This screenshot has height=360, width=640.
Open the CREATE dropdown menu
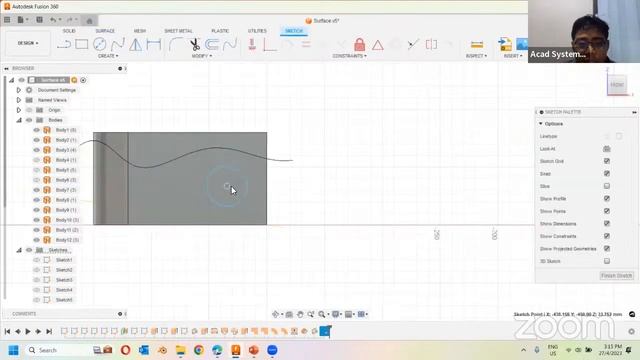(x=108, y=56)
